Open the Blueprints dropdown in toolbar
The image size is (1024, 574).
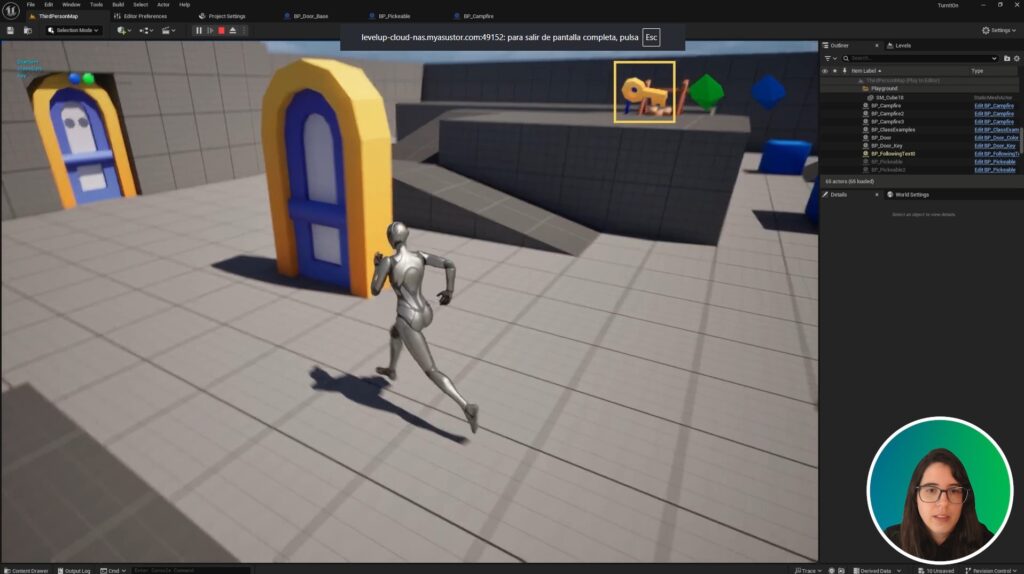pos(146,31)
